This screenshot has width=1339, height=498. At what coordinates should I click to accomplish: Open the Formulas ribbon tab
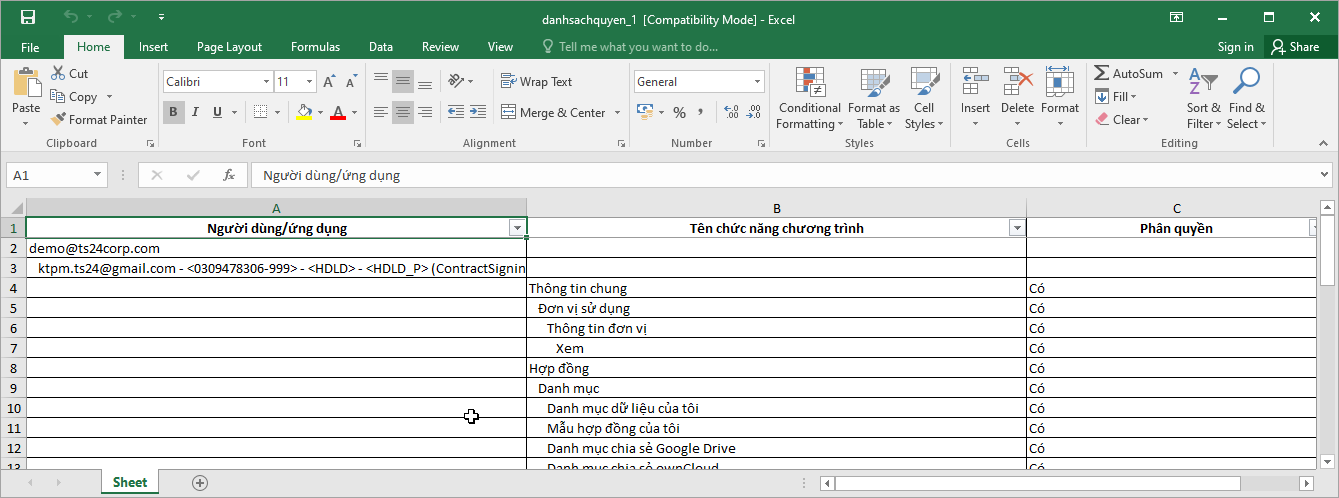315,47
